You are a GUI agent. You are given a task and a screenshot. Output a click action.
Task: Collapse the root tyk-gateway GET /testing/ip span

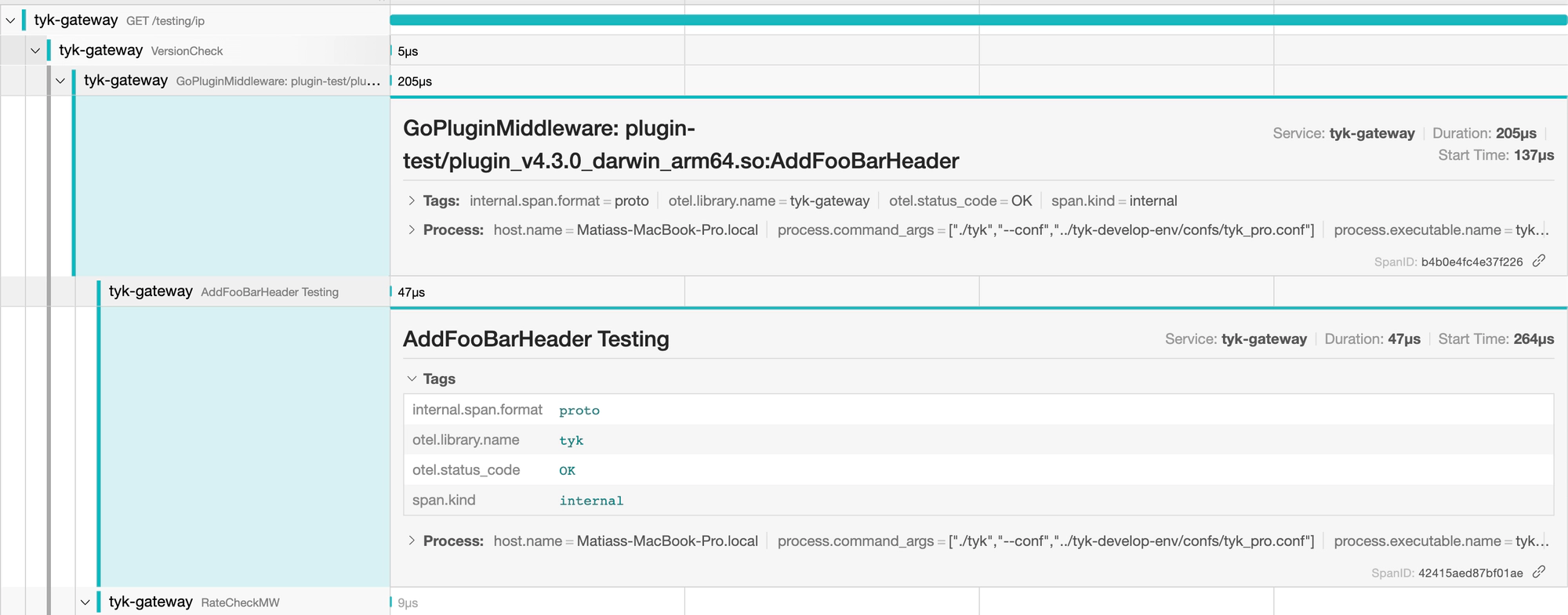(x=11, y=20)
